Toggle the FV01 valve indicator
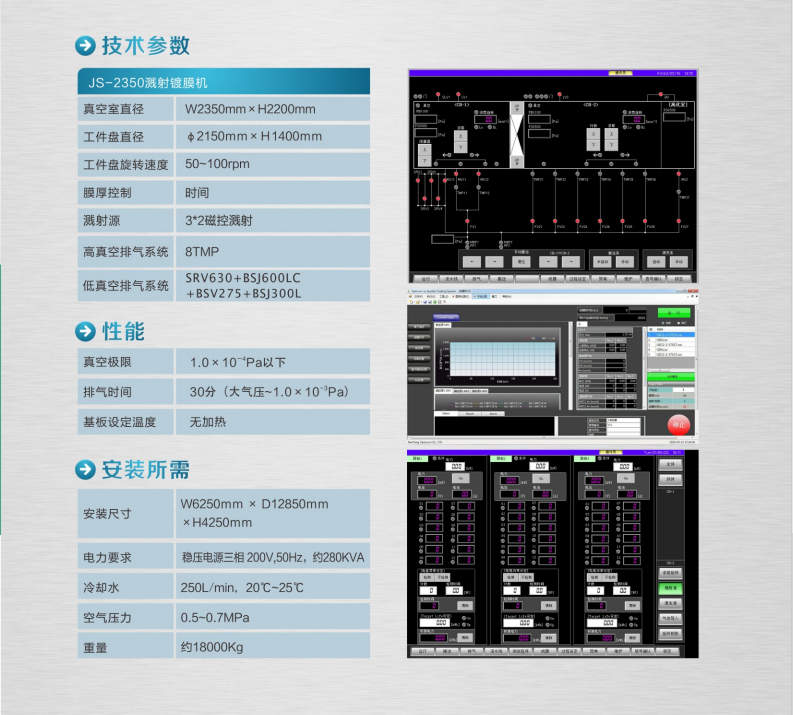Image resolution: width=793 pixels, height=715 pixels. (x=533, y=221)
